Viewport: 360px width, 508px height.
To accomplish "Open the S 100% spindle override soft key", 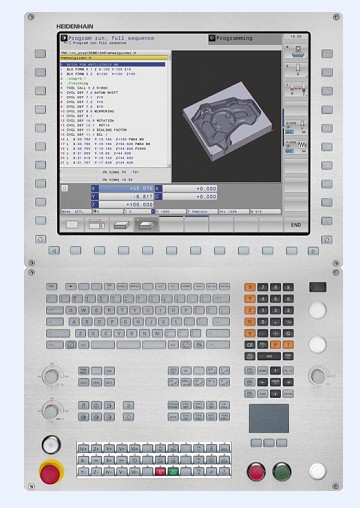I will [x=296, y=128].
